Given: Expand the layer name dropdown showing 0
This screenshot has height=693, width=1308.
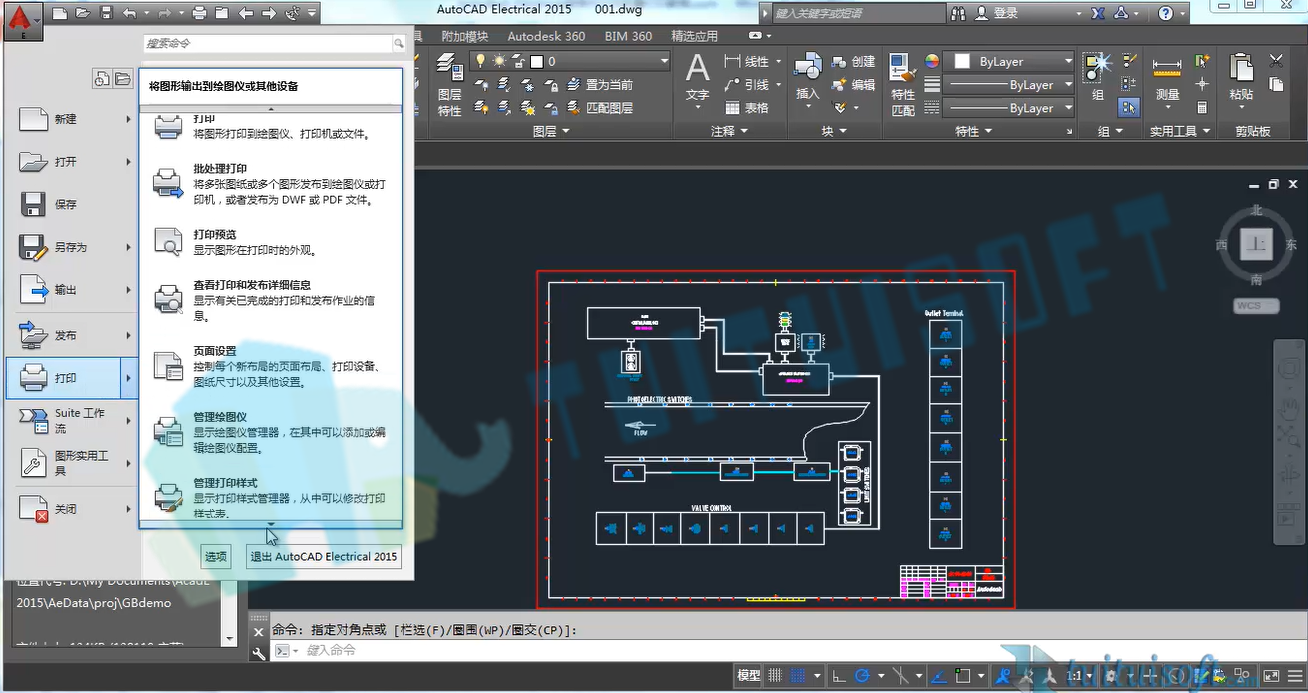Looking at the screenshot, I should [x=663, y=61].
